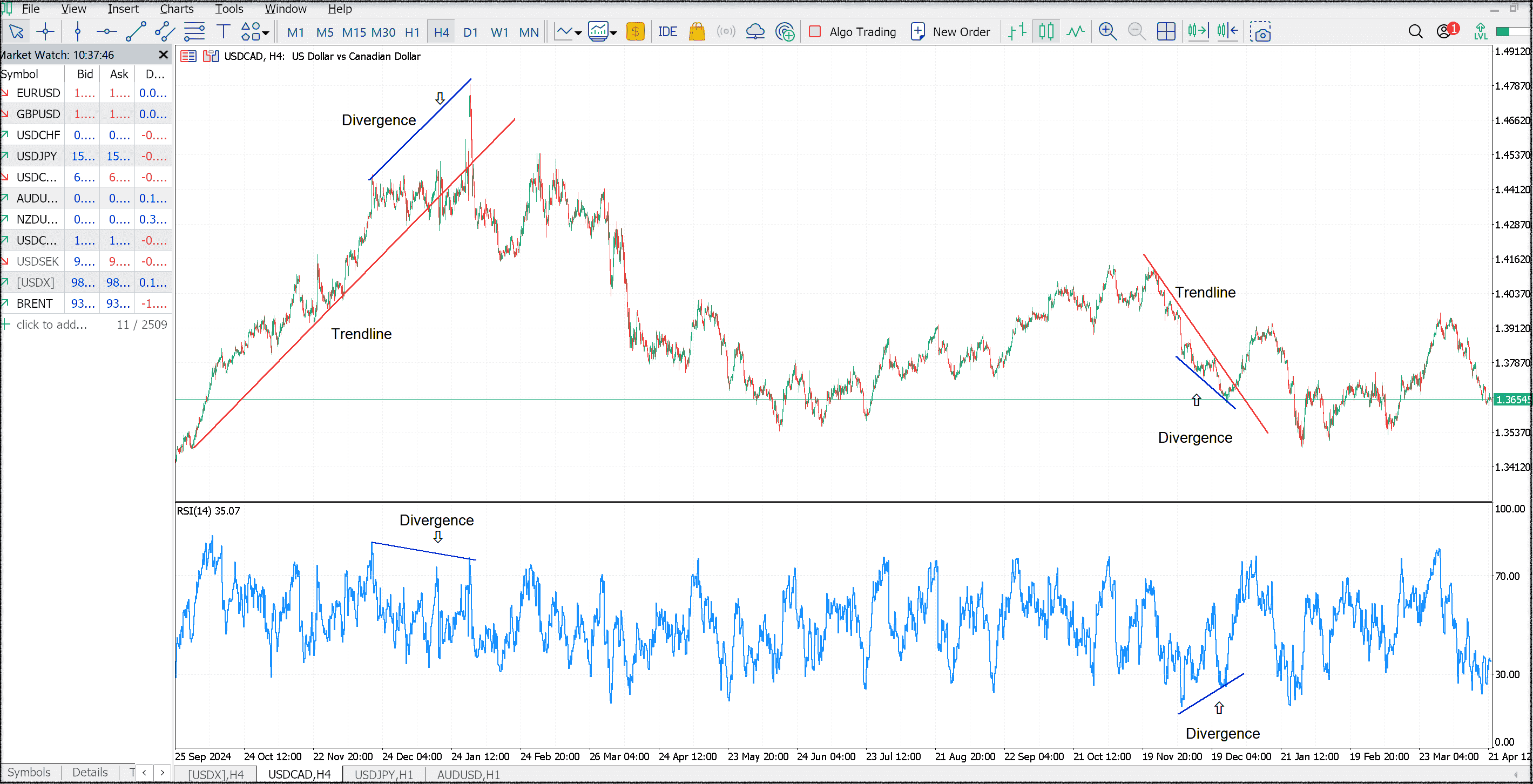Choose the horizontal line drawing tool

(x=106, y=31)
